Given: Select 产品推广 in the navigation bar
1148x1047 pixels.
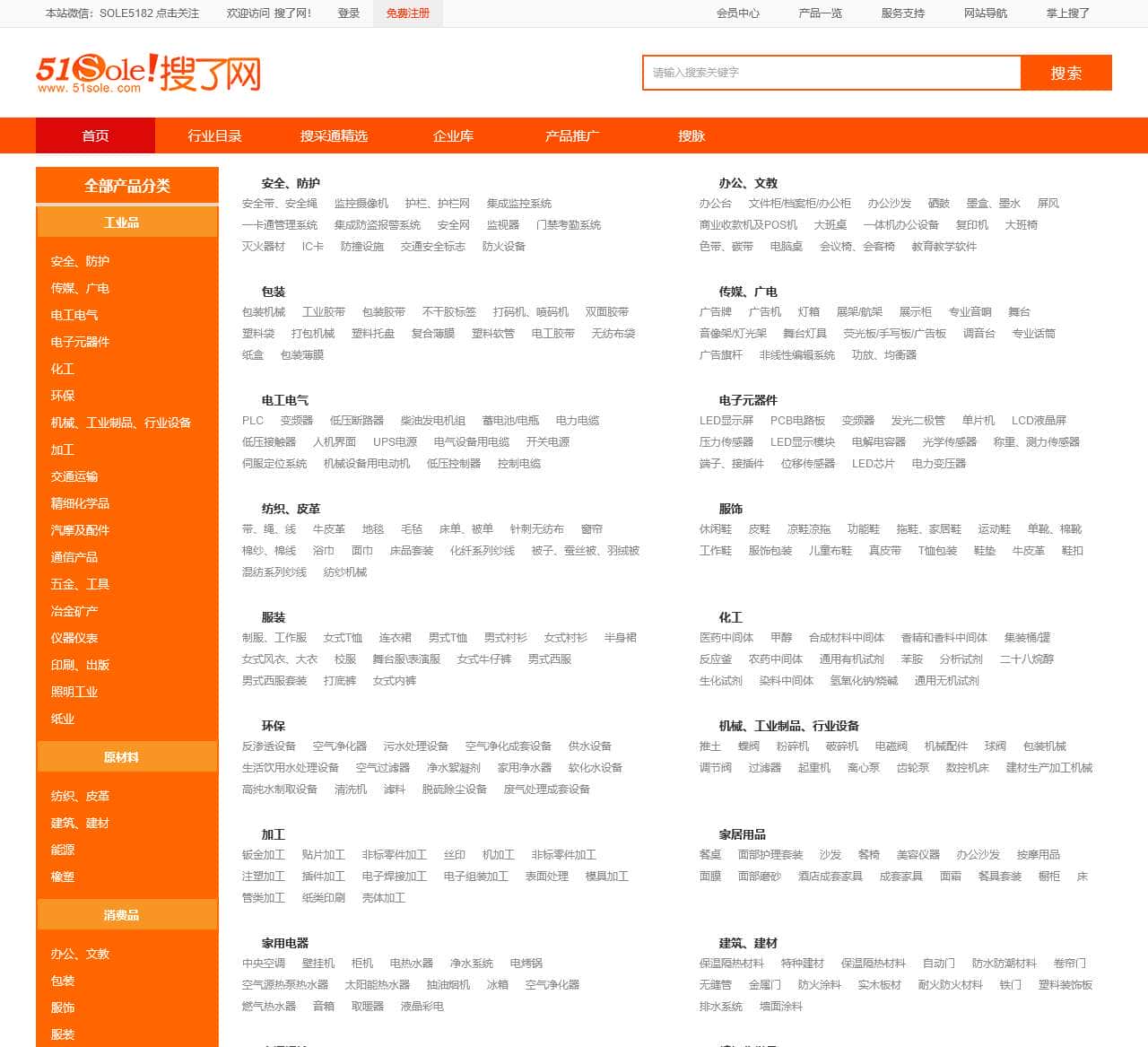Looking at the screenshot, I should (x=571, y=136).
